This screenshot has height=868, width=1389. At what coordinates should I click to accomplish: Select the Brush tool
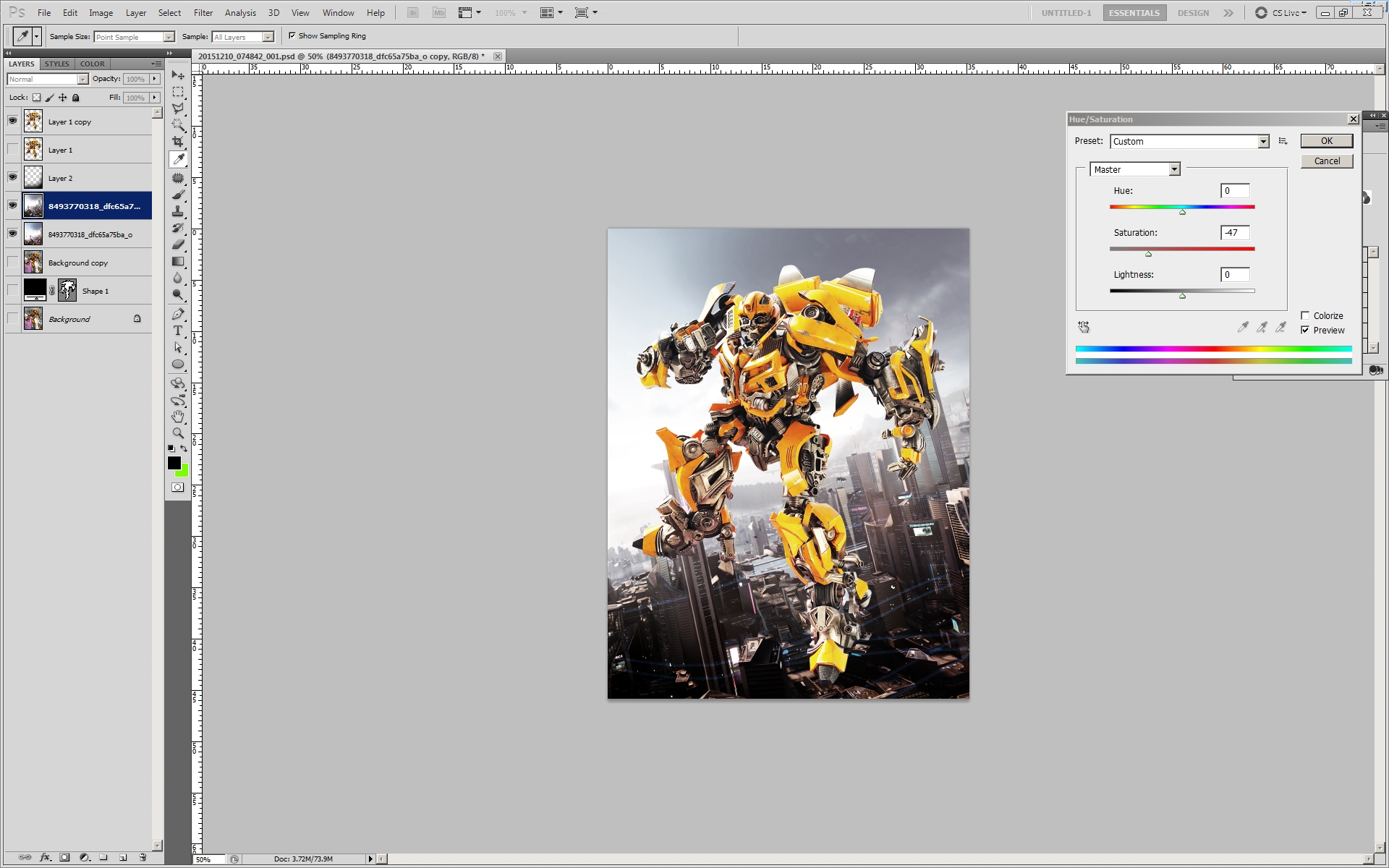coord(178,195)
